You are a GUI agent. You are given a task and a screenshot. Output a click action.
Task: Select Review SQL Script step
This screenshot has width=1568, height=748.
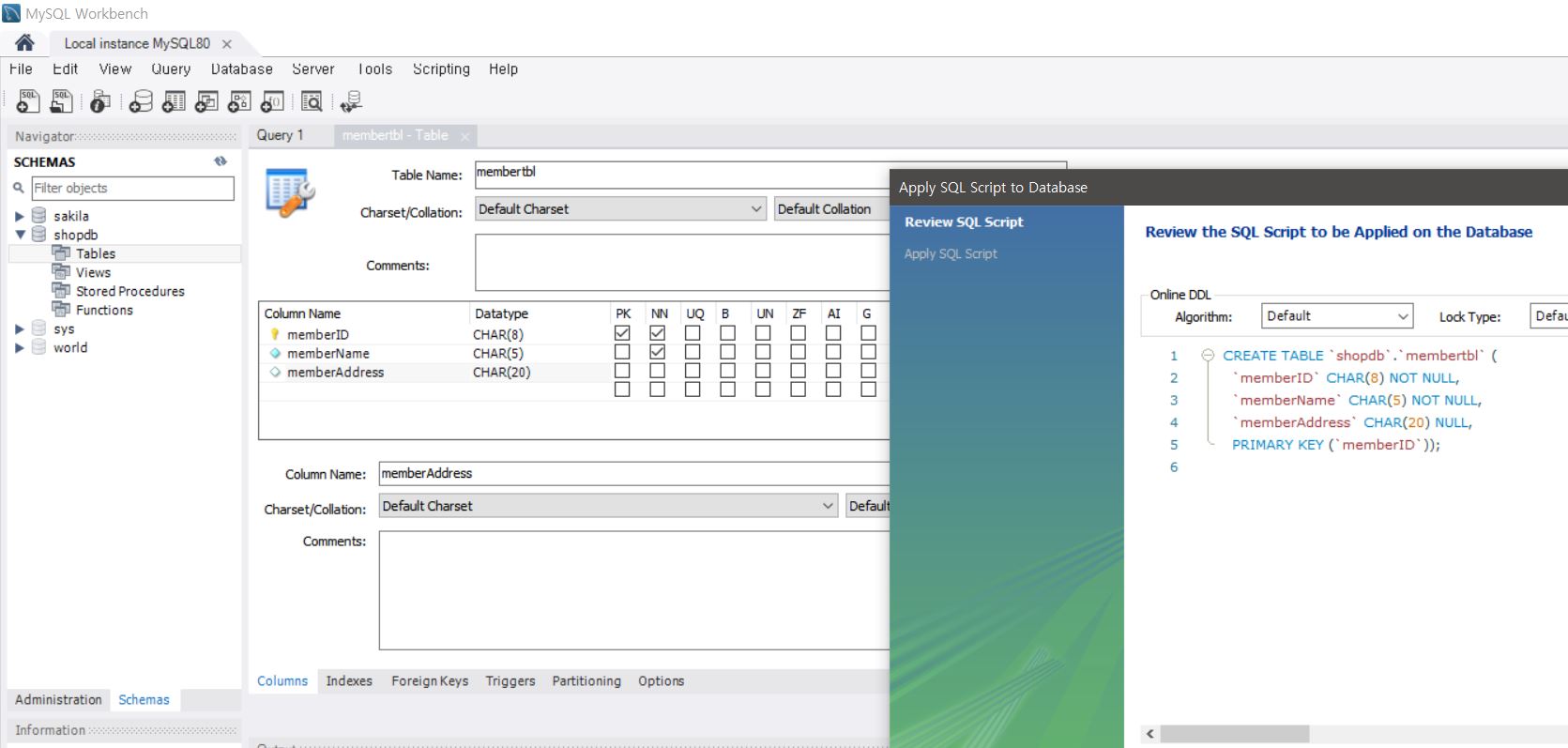(x=964, y=222)
